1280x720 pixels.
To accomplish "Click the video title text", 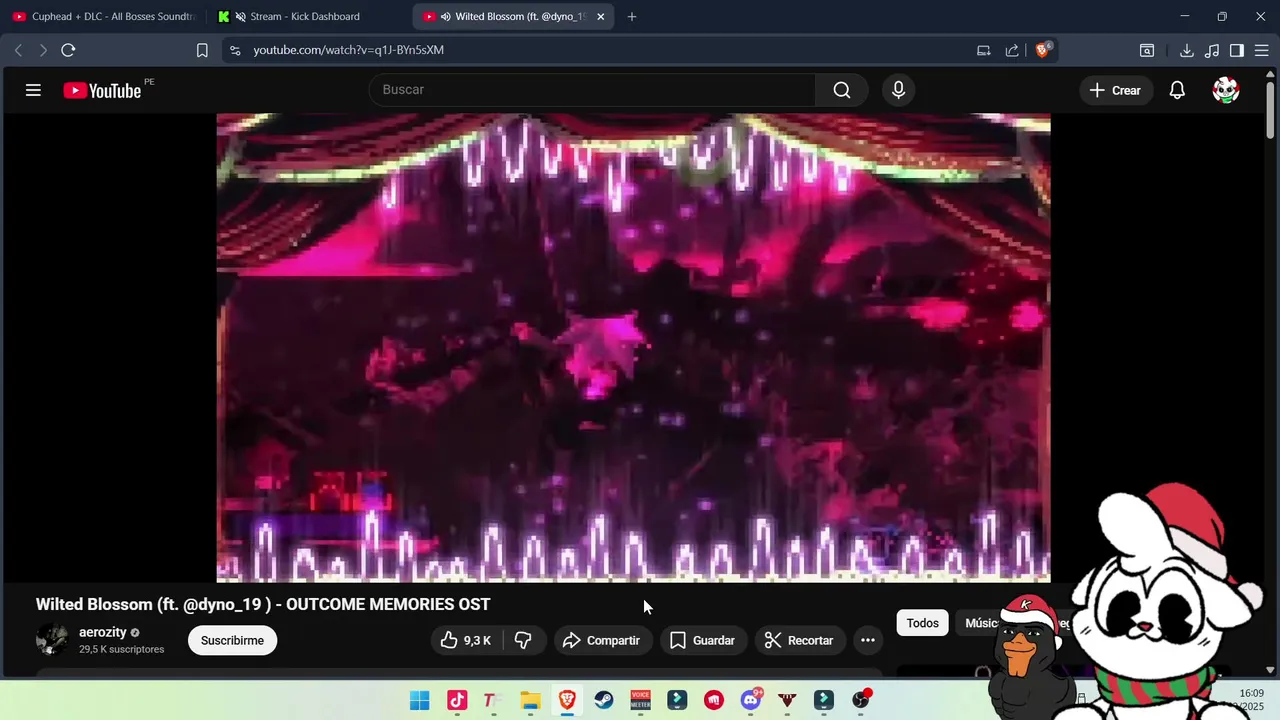I will point(263,604).
